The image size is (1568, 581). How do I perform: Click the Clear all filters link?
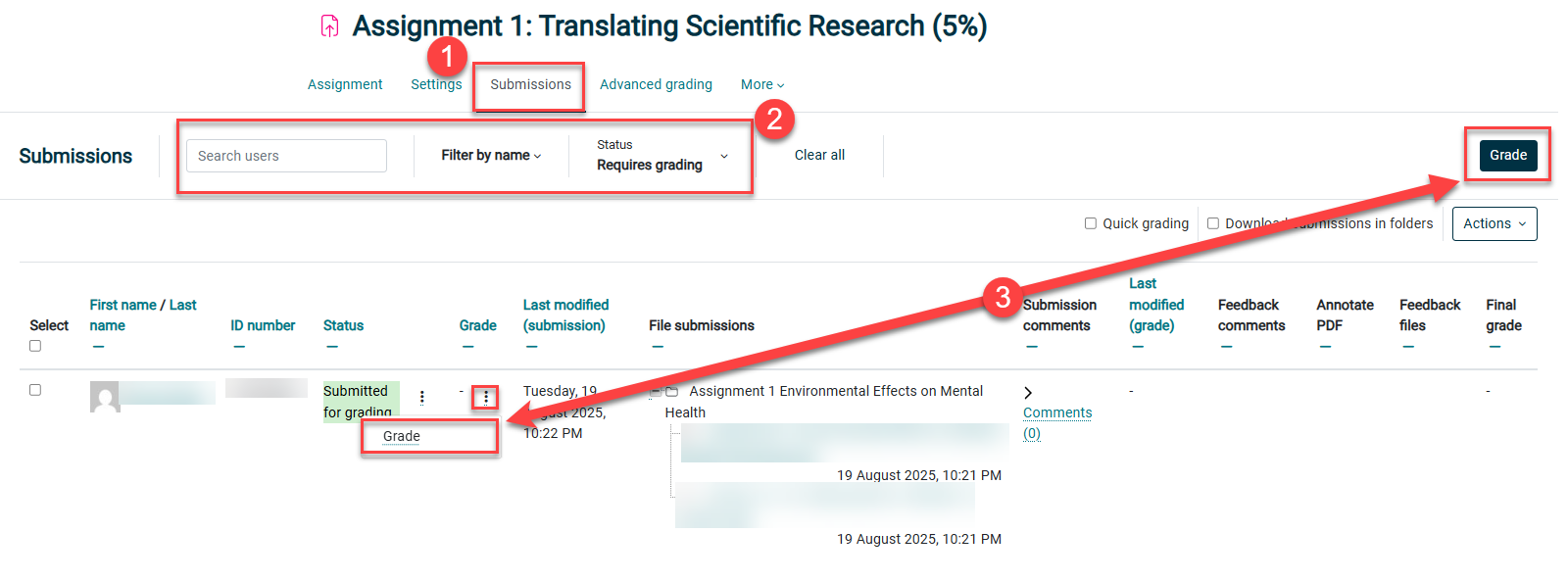[x=819, y=155]
